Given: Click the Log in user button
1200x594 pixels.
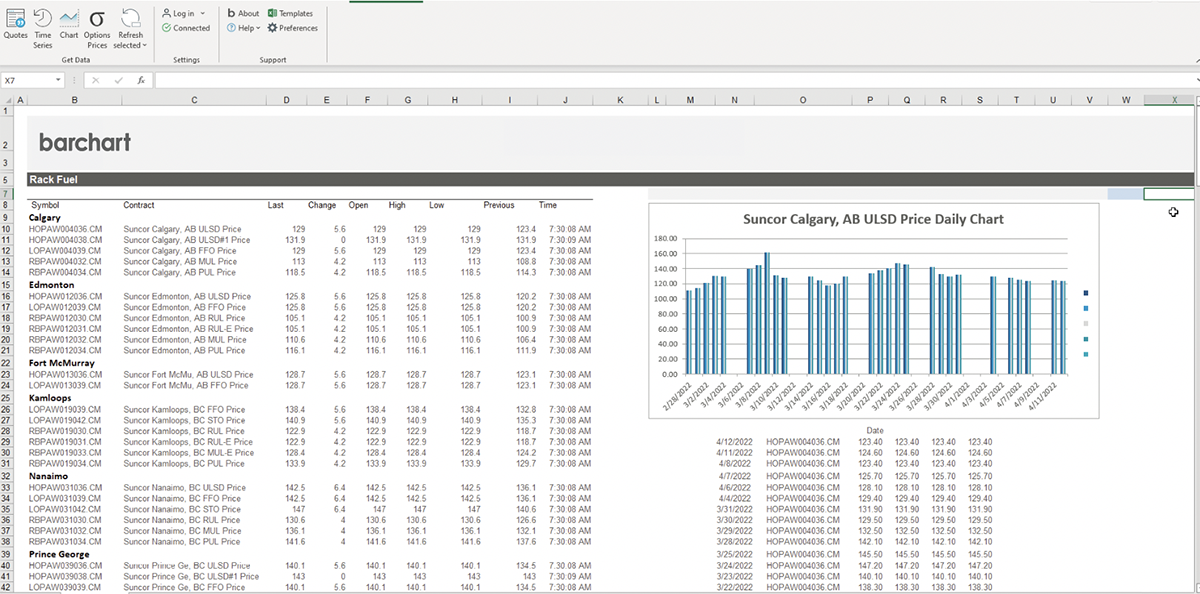Looking at the screenshot, I should tap(178, 14).
